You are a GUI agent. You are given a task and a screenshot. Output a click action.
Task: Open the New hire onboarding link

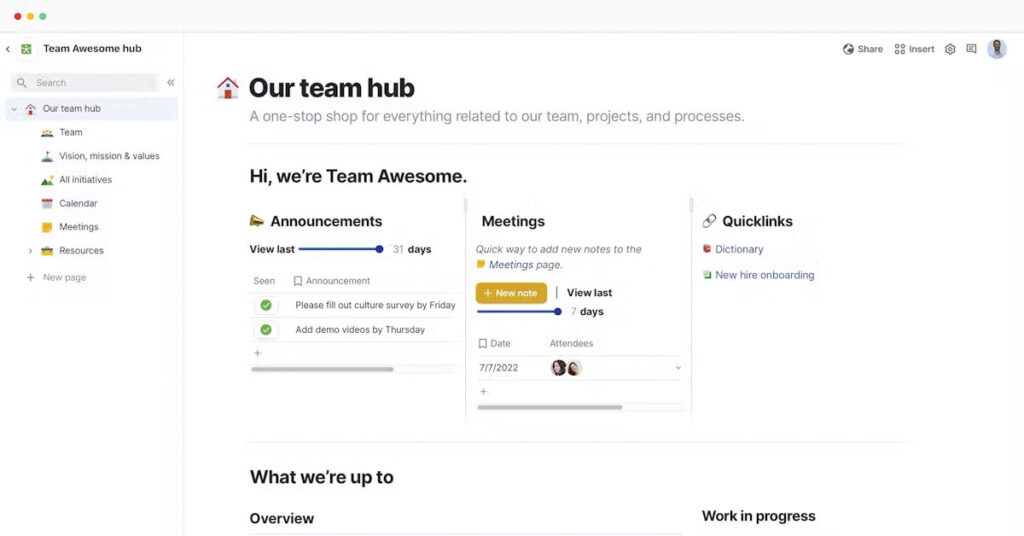(x=764, y=275)
